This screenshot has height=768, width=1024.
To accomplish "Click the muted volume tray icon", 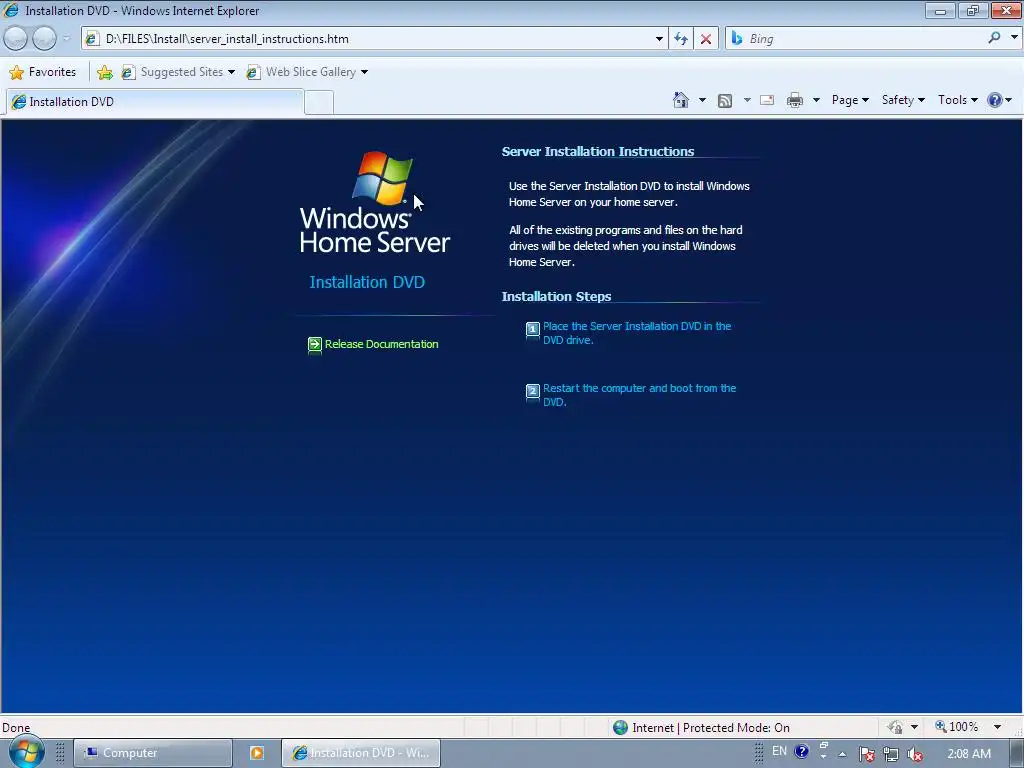I will pyautogui.click(x=915, y=754).
